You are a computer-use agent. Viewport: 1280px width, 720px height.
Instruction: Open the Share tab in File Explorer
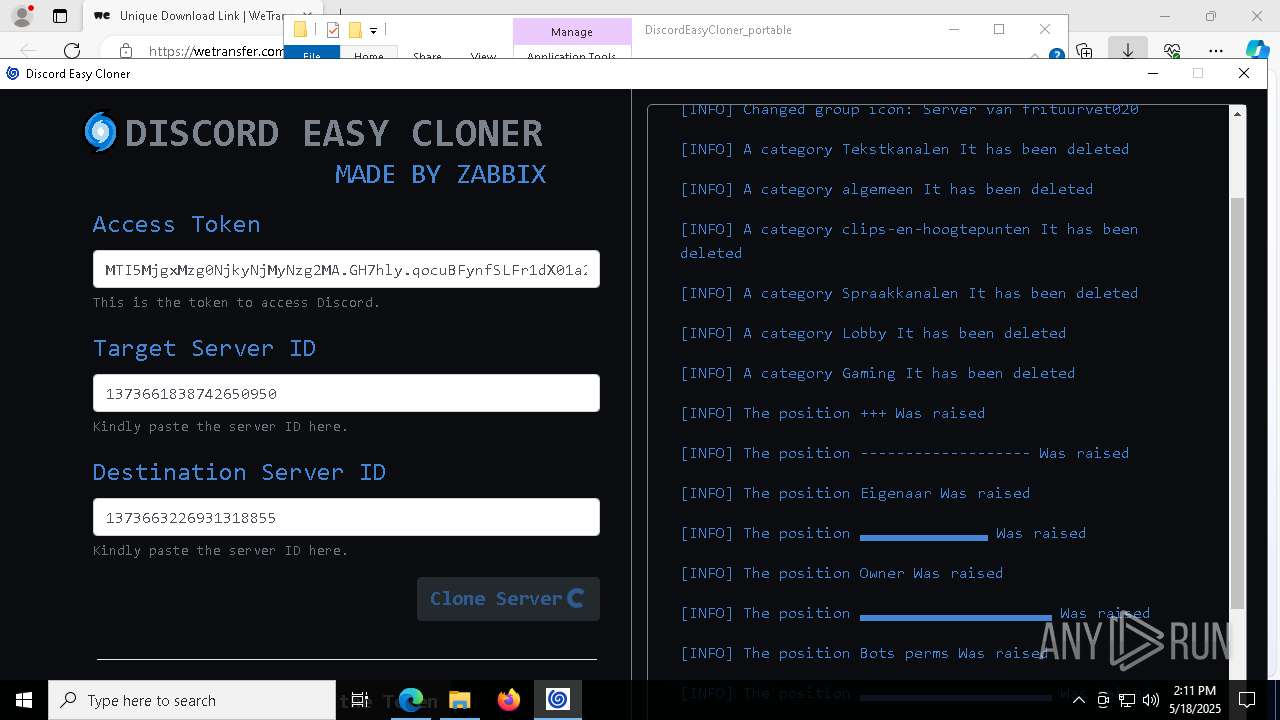click(427, 56)
